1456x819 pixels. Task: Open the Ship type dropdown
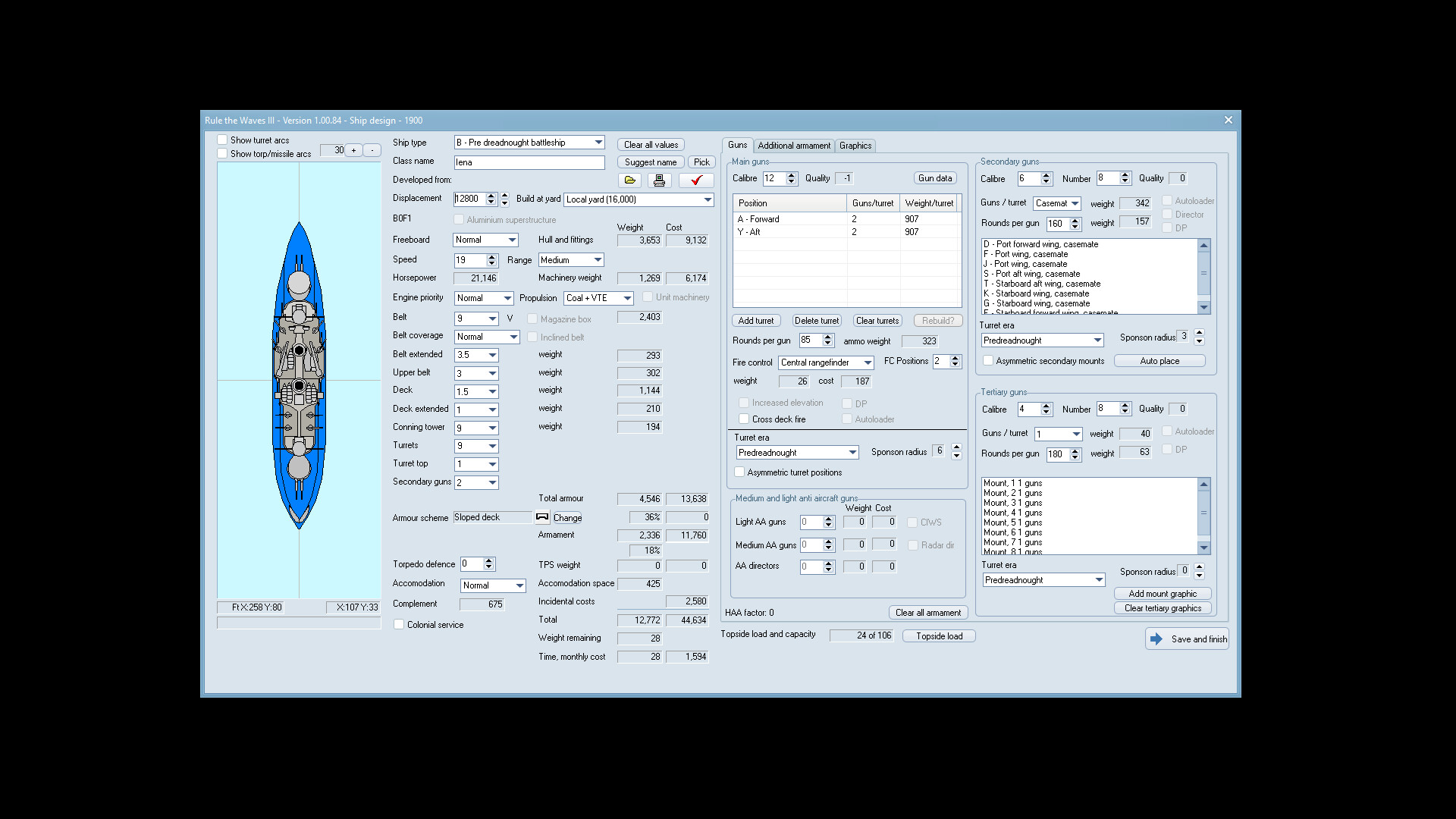click(596, 142)
